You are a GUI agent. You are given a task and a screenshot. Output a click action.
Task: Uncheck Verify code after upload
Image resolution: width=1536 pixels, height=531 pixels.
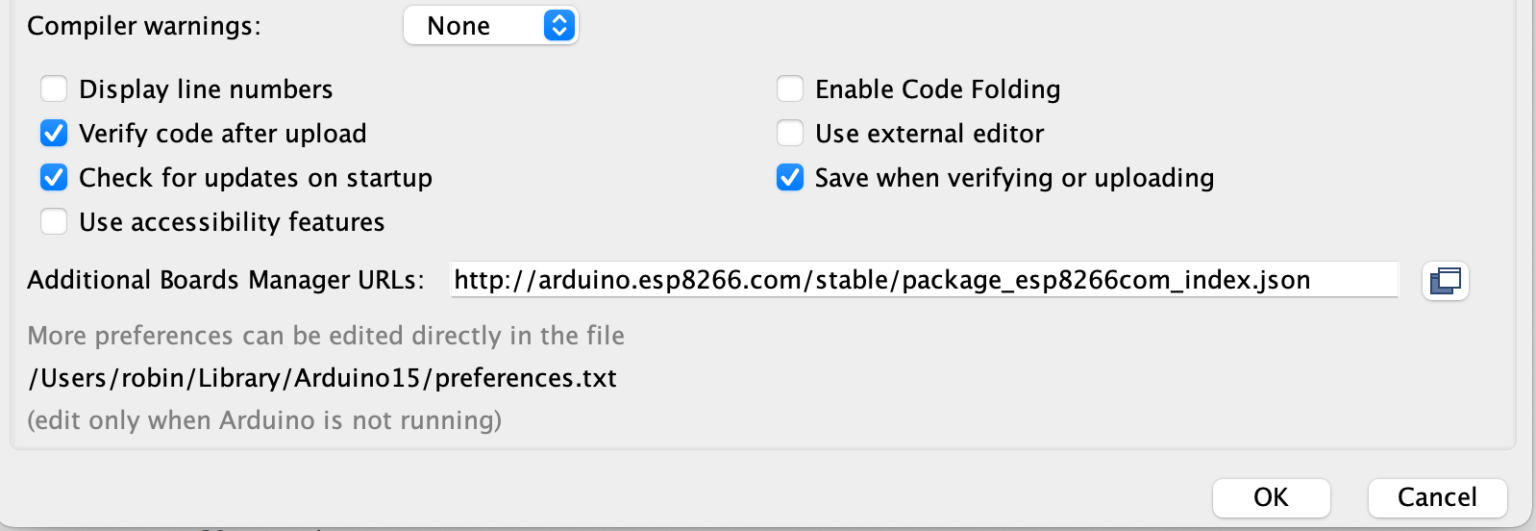click(54, 133)
